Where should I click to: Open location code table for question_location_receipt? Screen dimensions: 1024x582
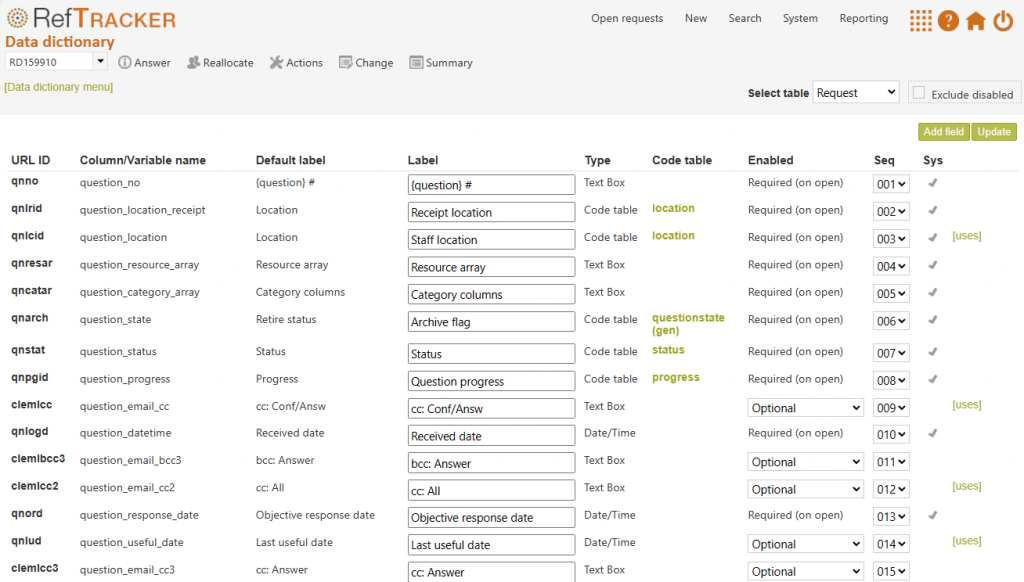tap(673, 208)
